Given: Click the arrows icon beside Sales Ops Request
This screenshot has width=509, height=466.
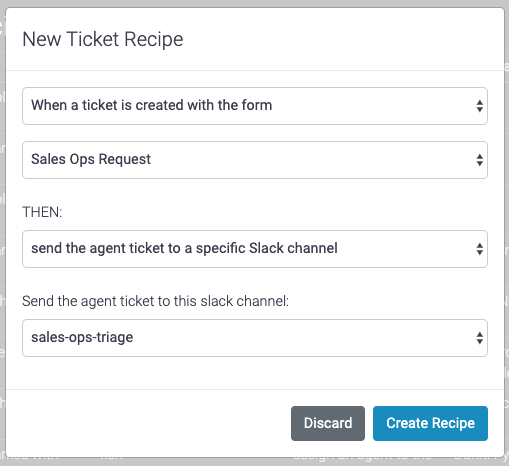Looking at the screenshot, I should pyautogui.click(x=479, y=160).
